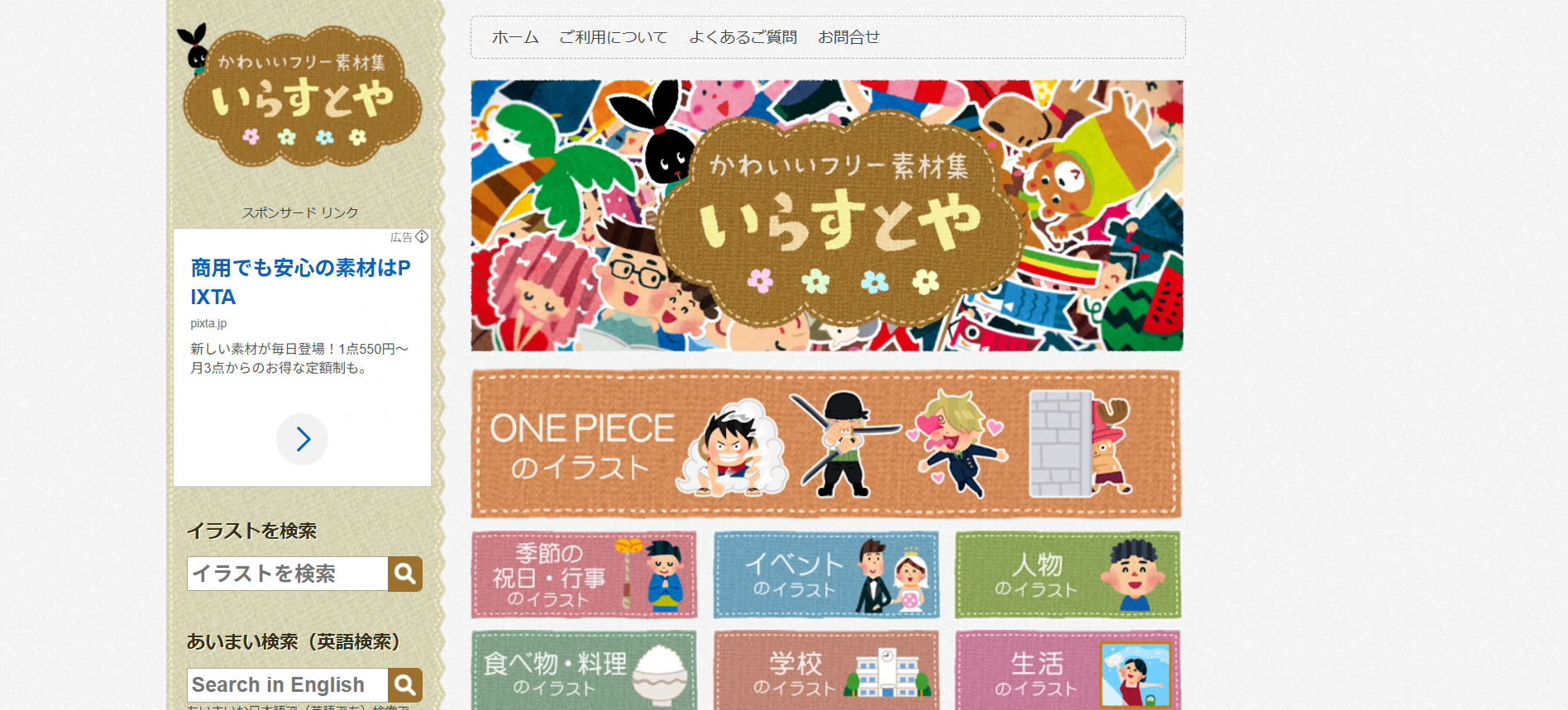1568x710 pixels.
Task: Click the ad info icon beside 広告
Action: (422, 237)
